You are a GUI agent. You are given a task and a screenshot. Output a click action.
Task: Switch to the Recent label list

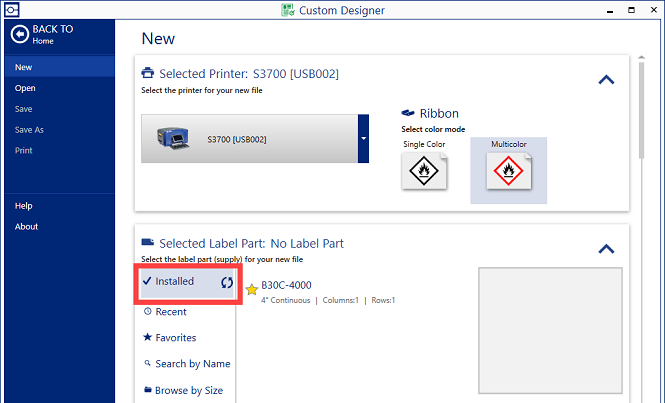[x=171, y=312]
